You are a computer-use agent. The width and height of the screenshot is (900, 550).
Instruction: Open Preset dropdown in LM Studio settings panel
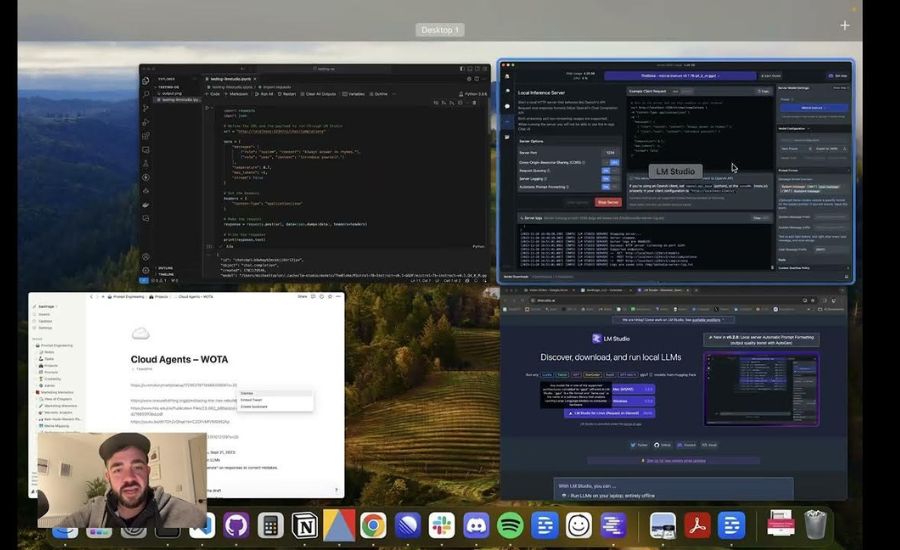(x=814, y=108)
